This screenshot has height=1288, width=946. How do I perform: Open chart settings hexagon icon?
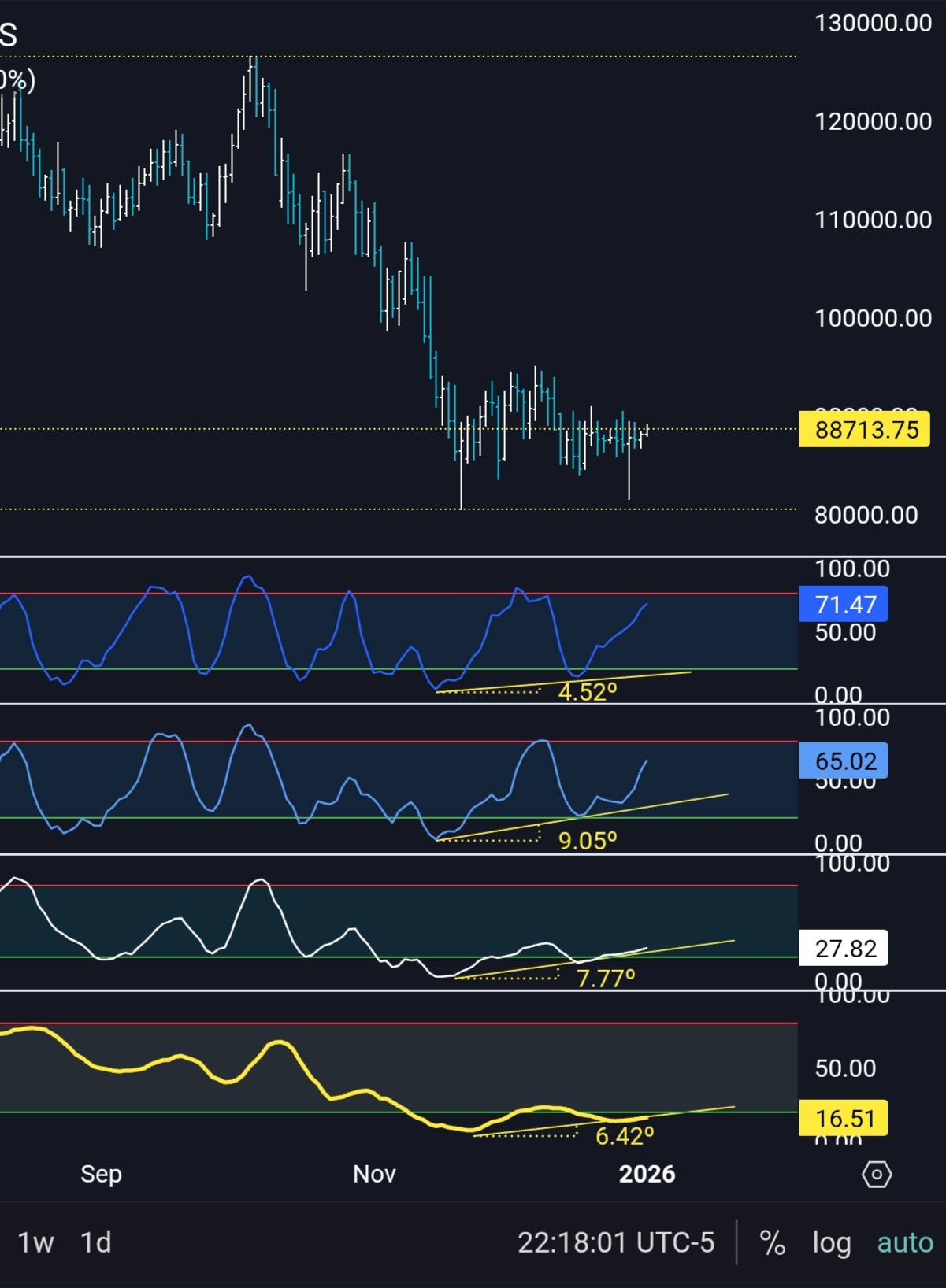877,1174
